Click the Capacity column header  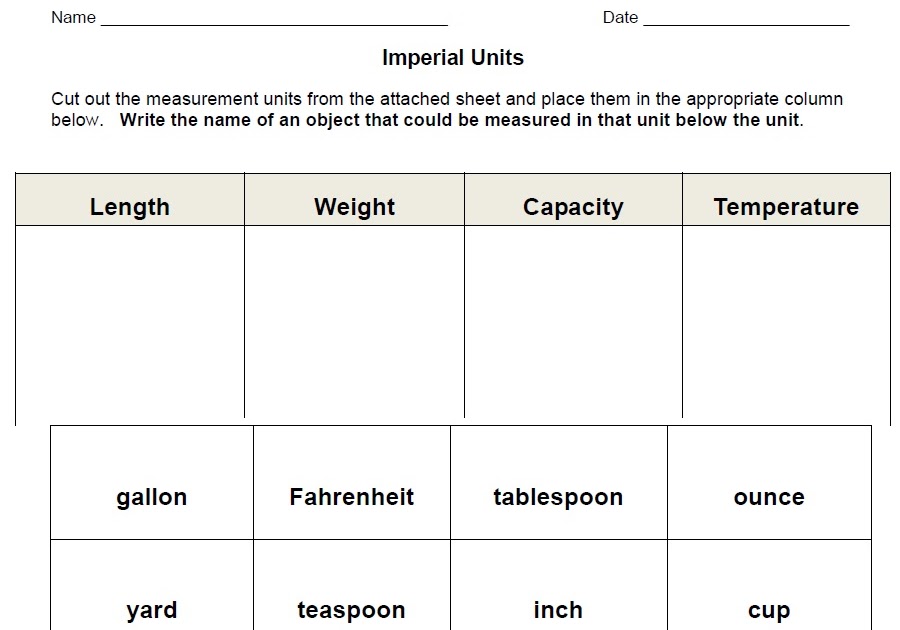tap(573, 207)
